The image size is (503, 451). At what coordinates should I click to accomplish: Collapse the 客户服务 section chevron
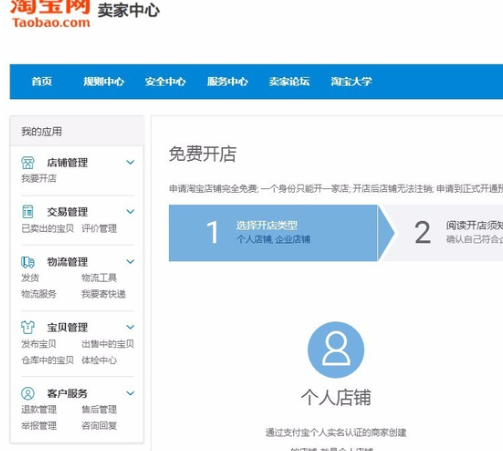click(x=130, y=393)
